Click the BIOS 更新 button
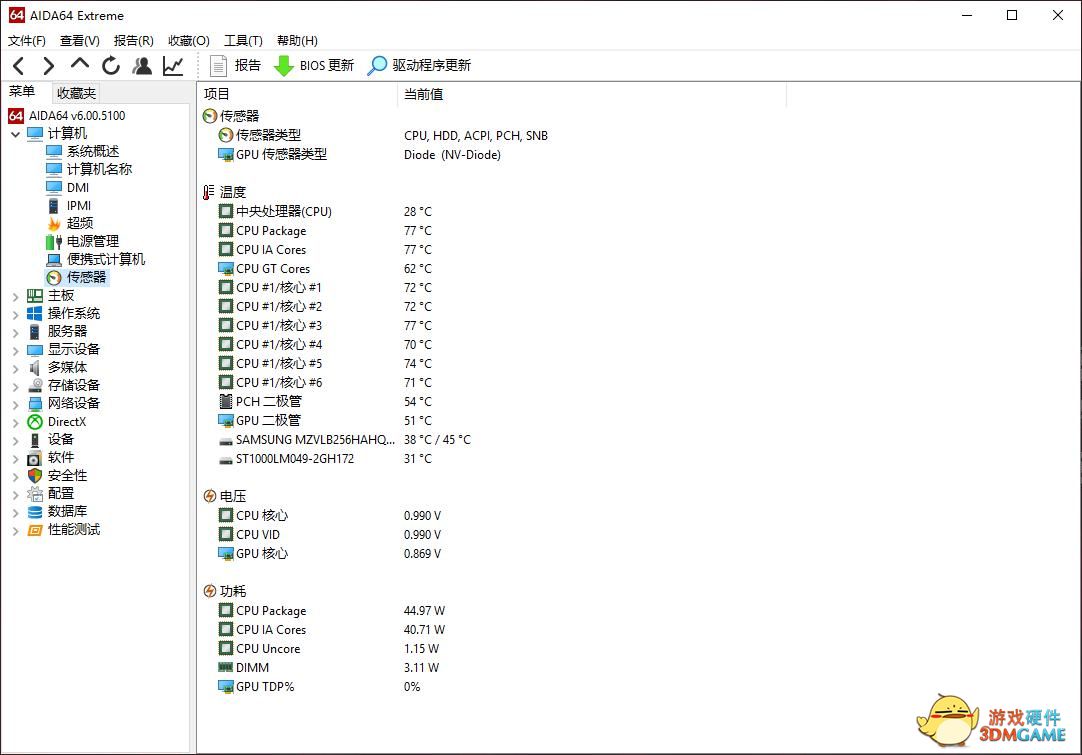The image size is (1082, 755). [x=314, y=66]
